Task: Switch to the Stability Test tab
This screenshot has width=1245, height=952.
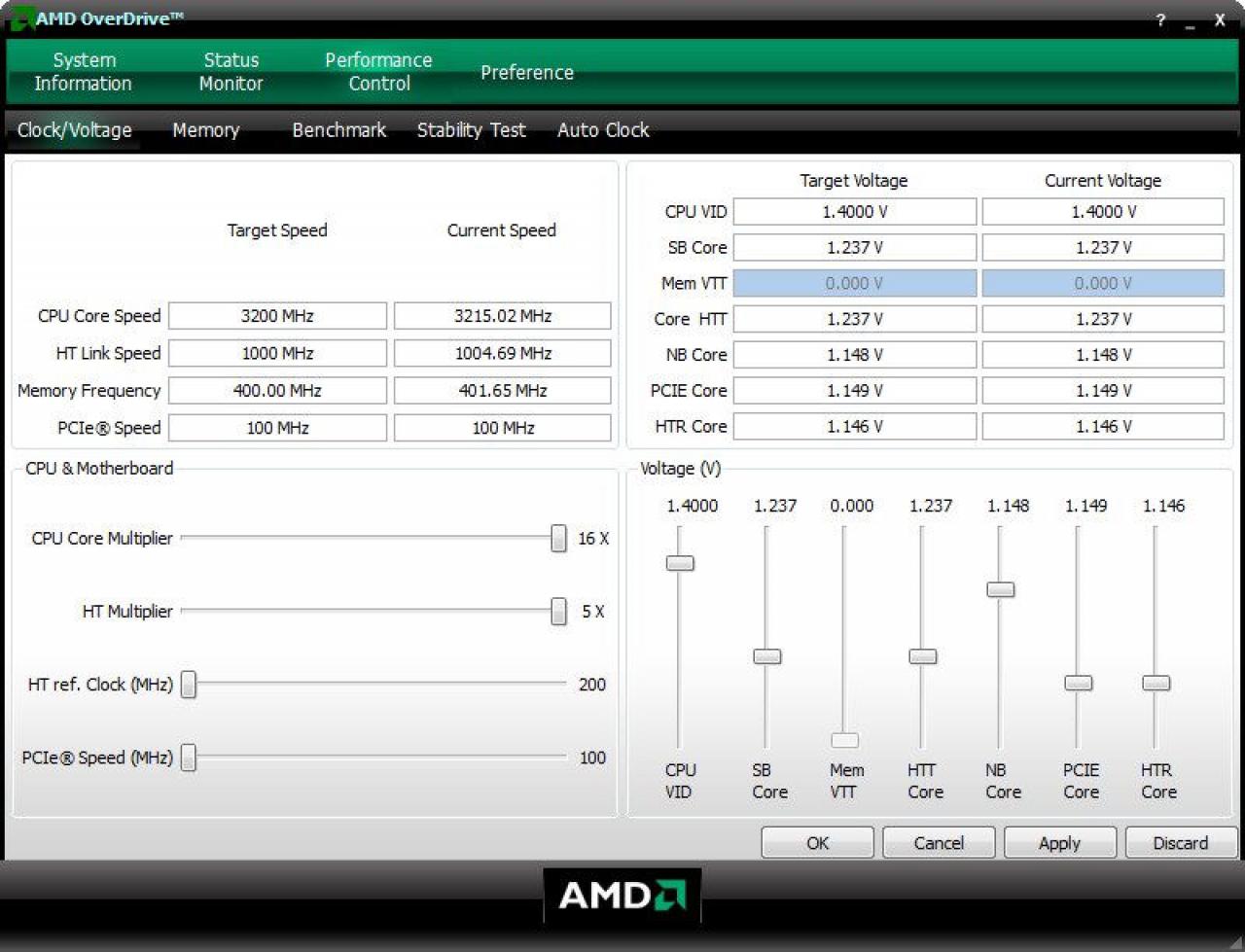Action: [x=472, y=130]
